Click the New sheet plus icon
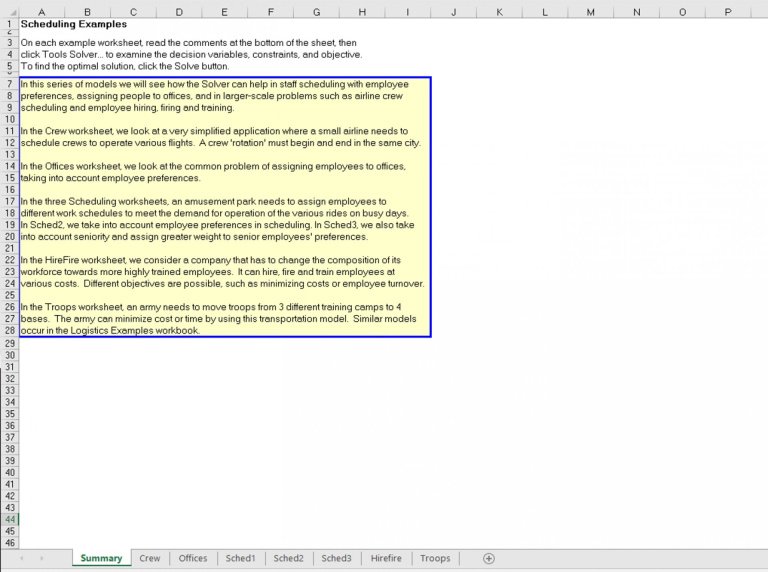This screenshot has width=768, height=572. tap(488, 558)
